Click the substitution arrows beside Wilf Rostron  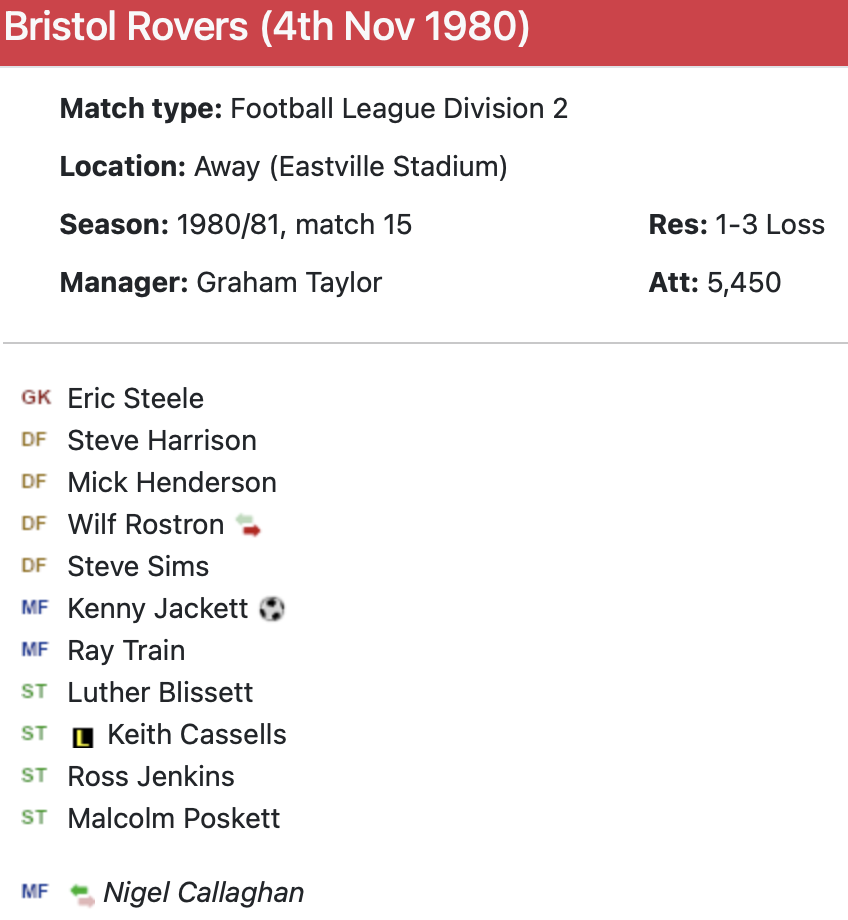pyautogui.click(x=248, y=525)
